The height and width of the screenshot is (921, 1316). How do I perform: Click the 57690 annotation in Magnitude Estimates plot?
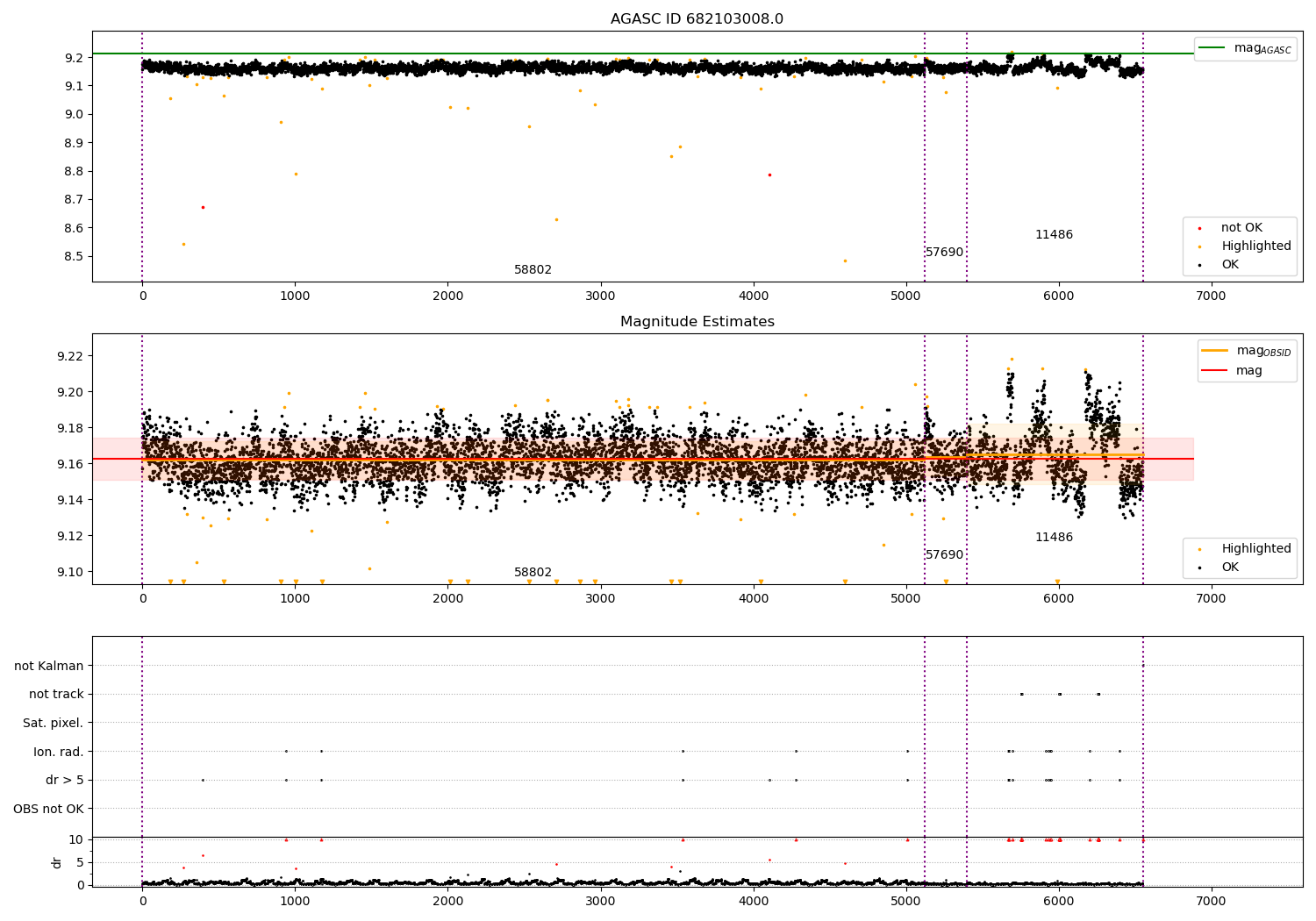[944, 555]
